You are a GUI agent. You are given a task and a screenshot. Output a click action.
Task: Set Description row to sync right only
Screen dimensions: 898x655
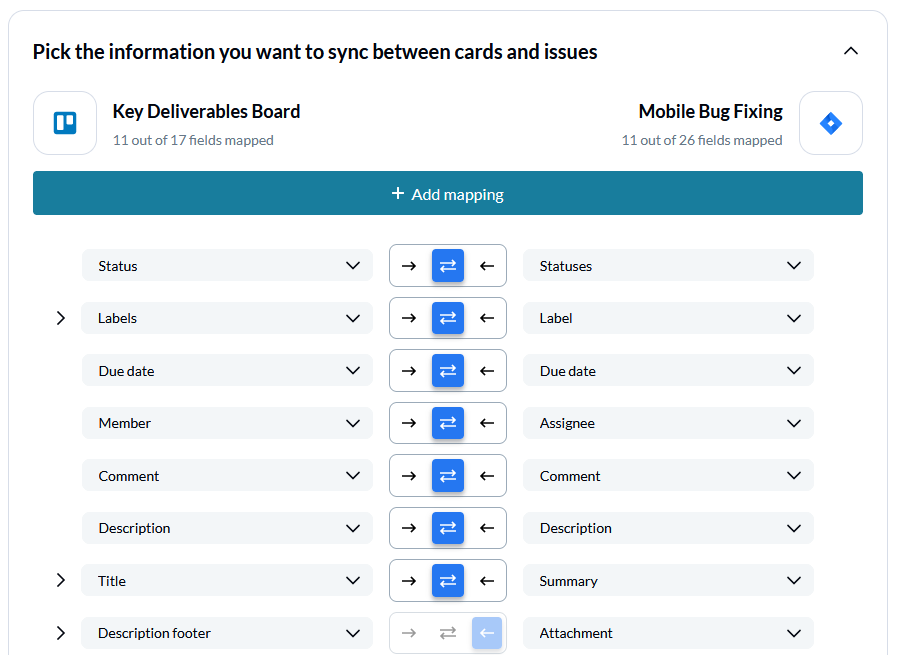click(409, 528)
